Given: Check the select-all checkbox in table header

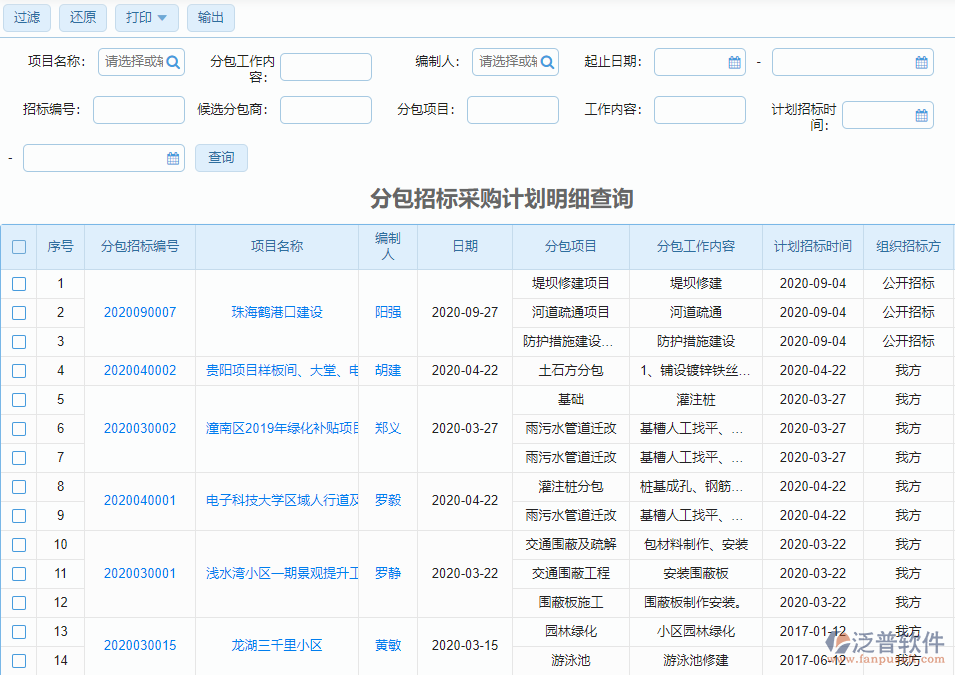Looking at the screenshot, I should pos(18,246).
